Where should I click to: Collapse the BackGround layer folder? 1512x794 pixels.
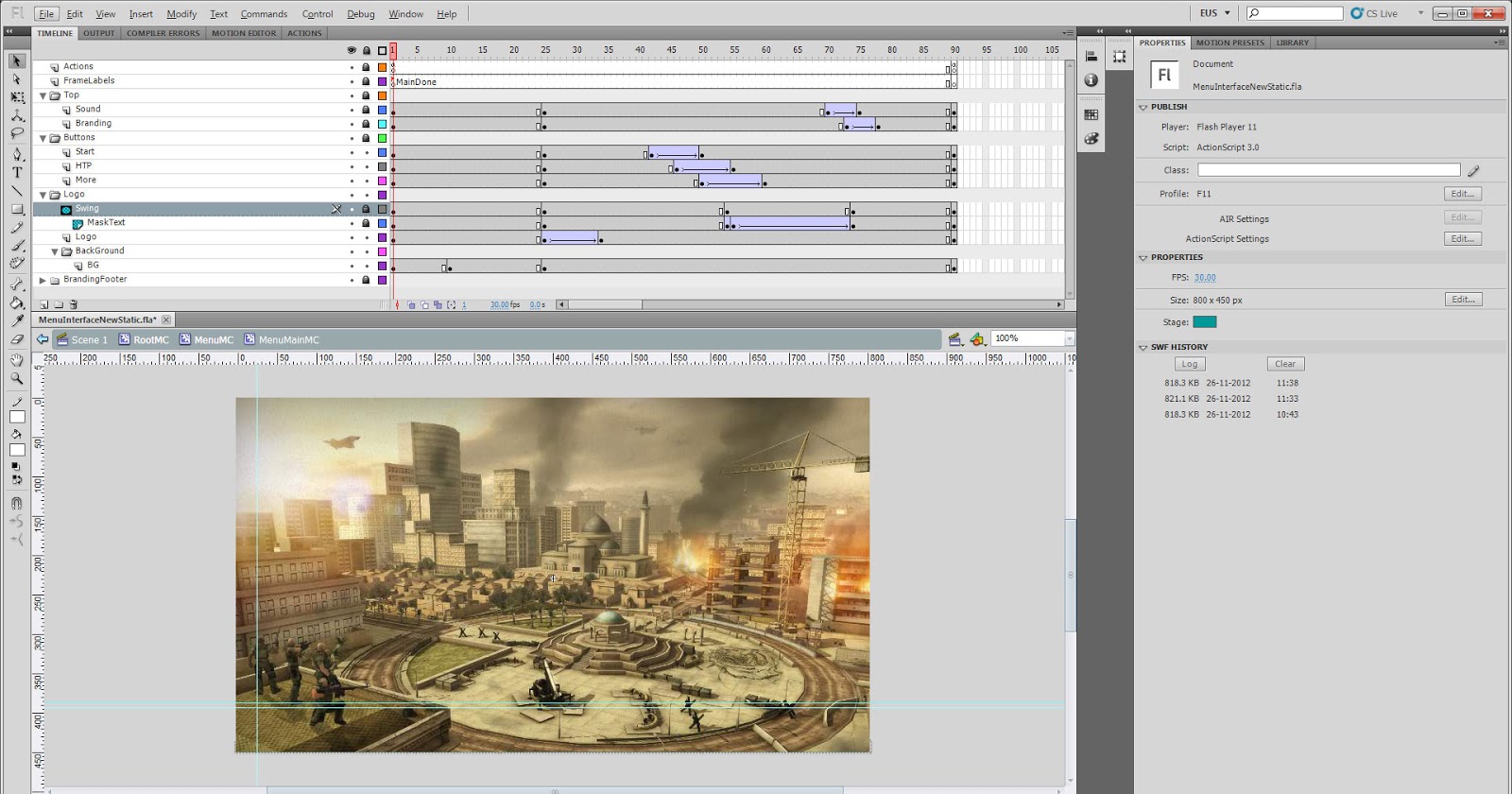tap(55, 251)
